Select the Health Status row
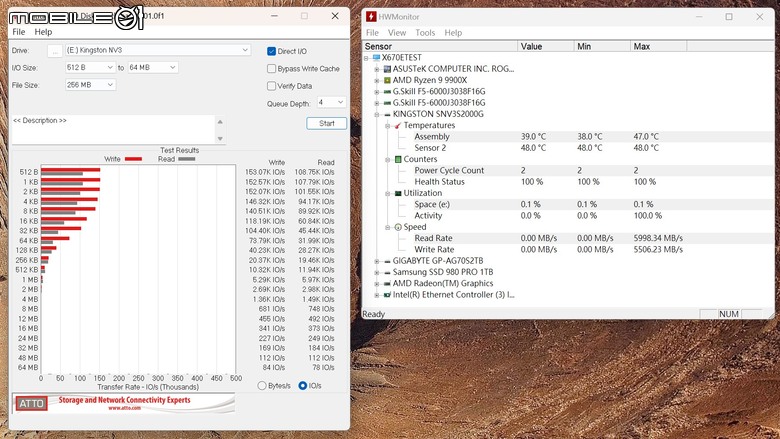 568,182
